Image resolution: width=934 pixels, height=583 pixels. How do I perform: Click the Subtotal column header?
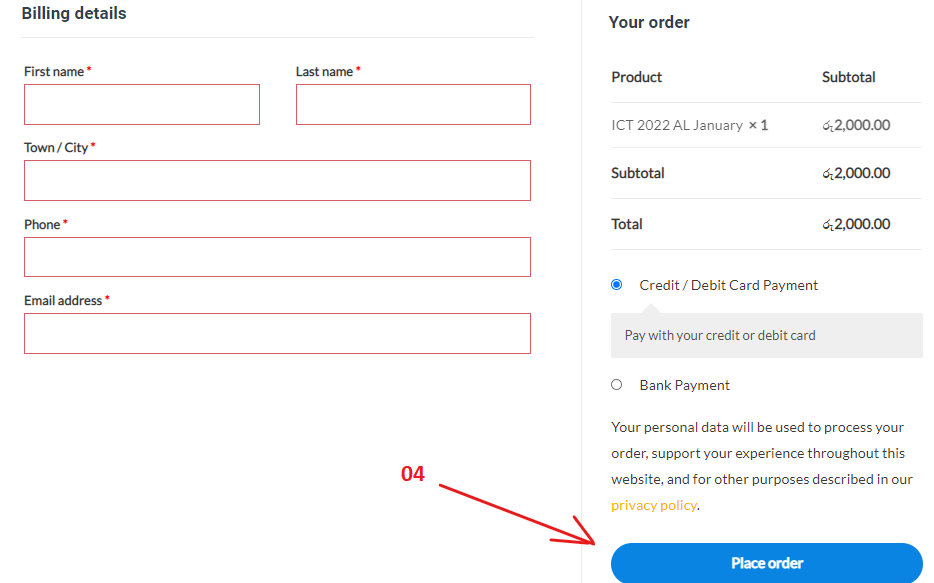point(848,77)
